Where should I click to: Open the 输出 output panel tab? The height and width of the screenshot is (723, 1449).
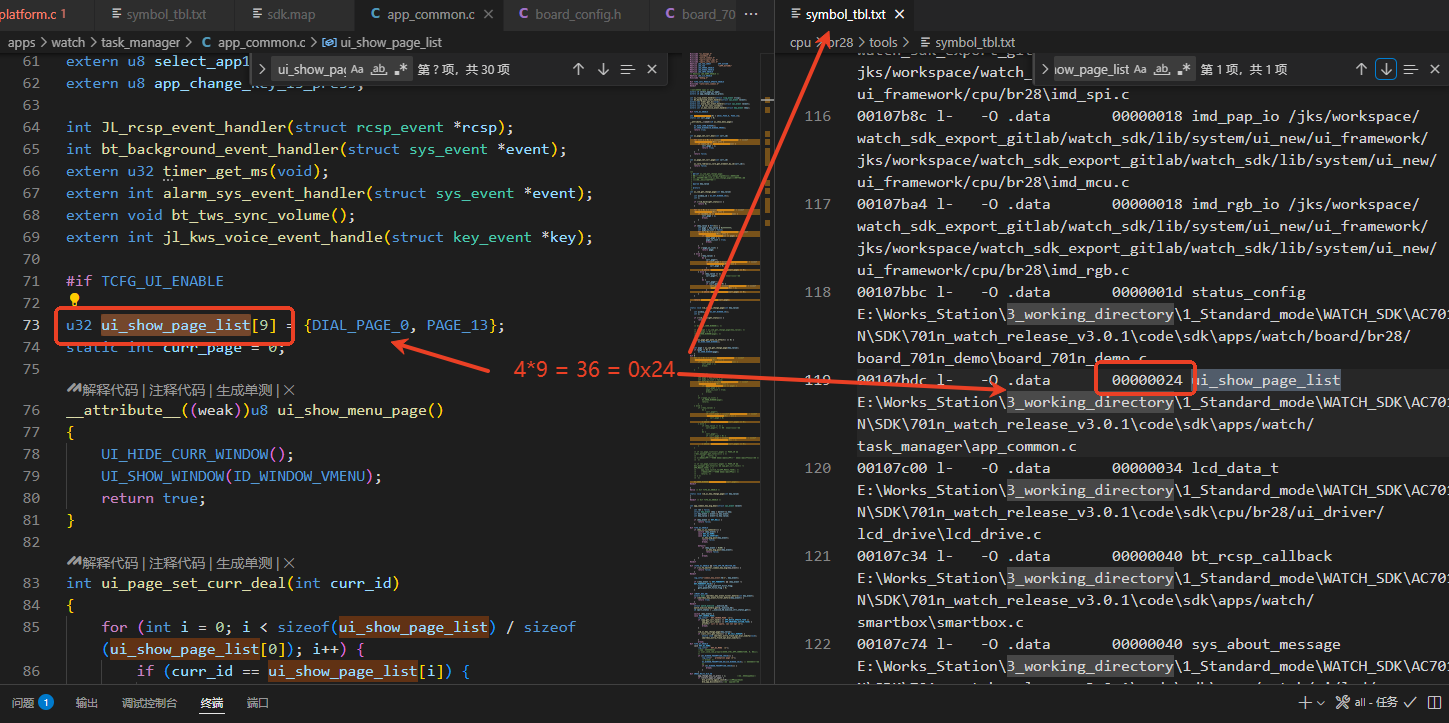tap(87, 703)
